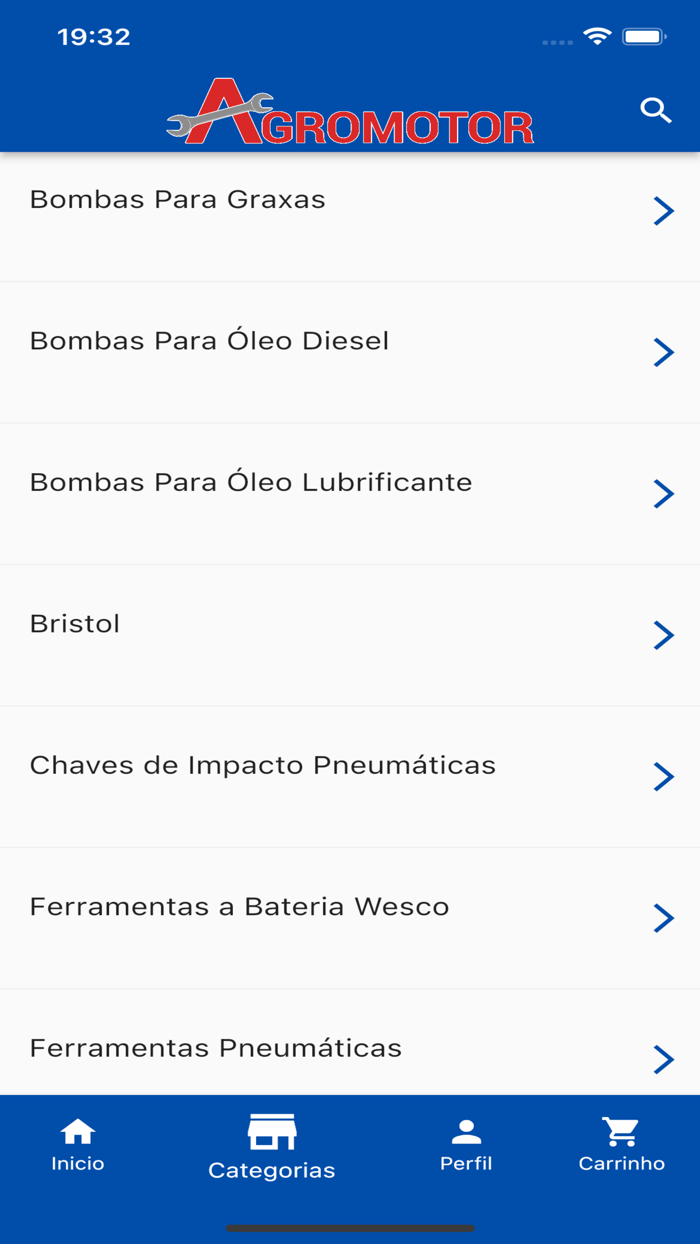Tap the clock showing 19:32
Screen dimensions: 700x1244
pos(96,36)
